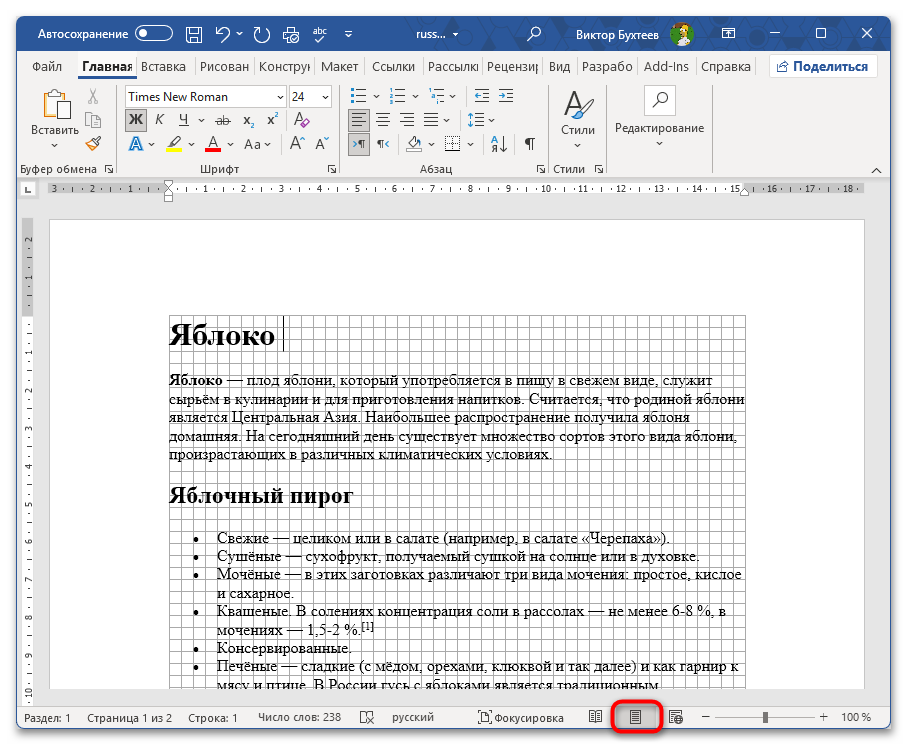Screen dimensions: 907x745
Task: Switch to Read Mode view icon
Action: pos(595,717)
